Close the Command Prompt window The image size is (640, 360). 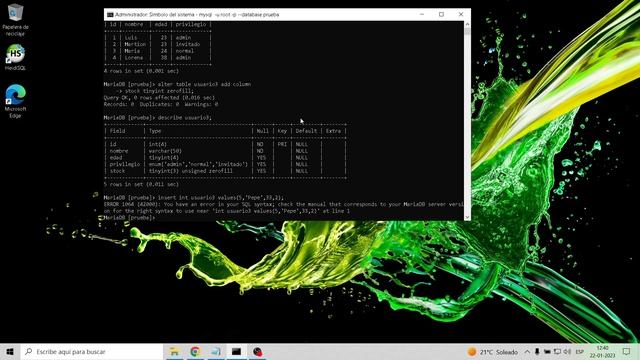[461, 14]
